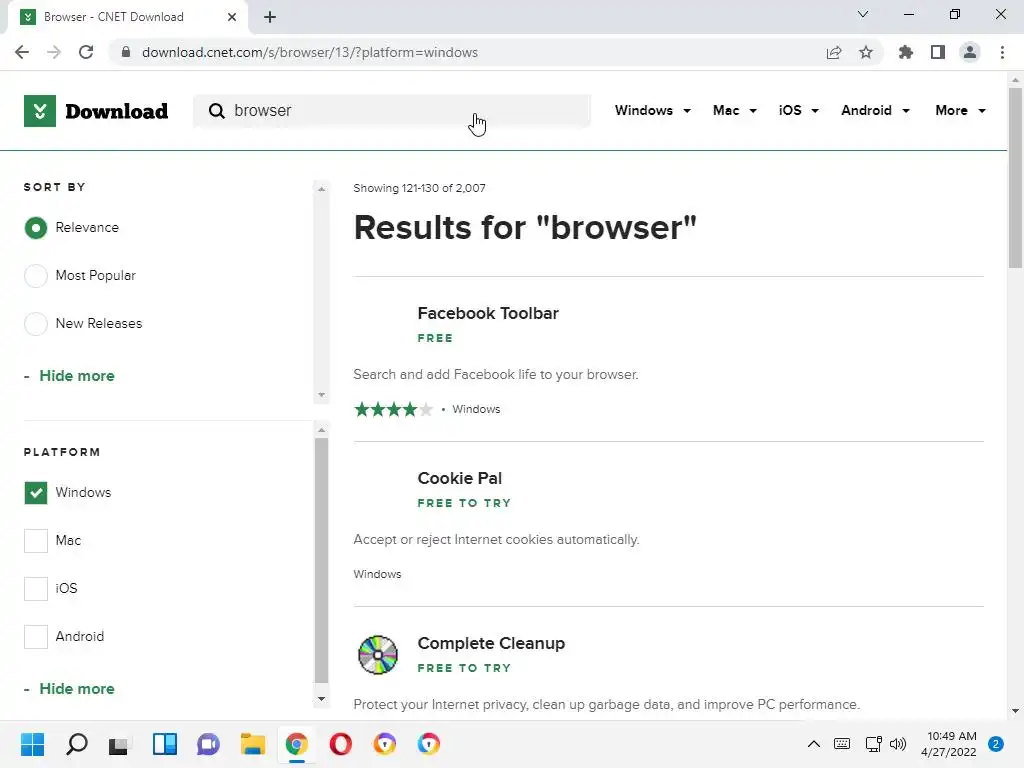The image size is (1024, 768).
Task: Open the Complete Cleanup result
Action: click(x=491, y=643)
